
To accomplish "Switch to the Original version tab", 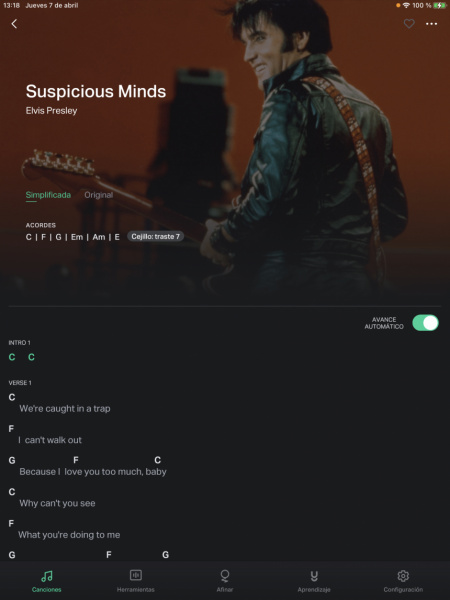I will tap(98, 195).
